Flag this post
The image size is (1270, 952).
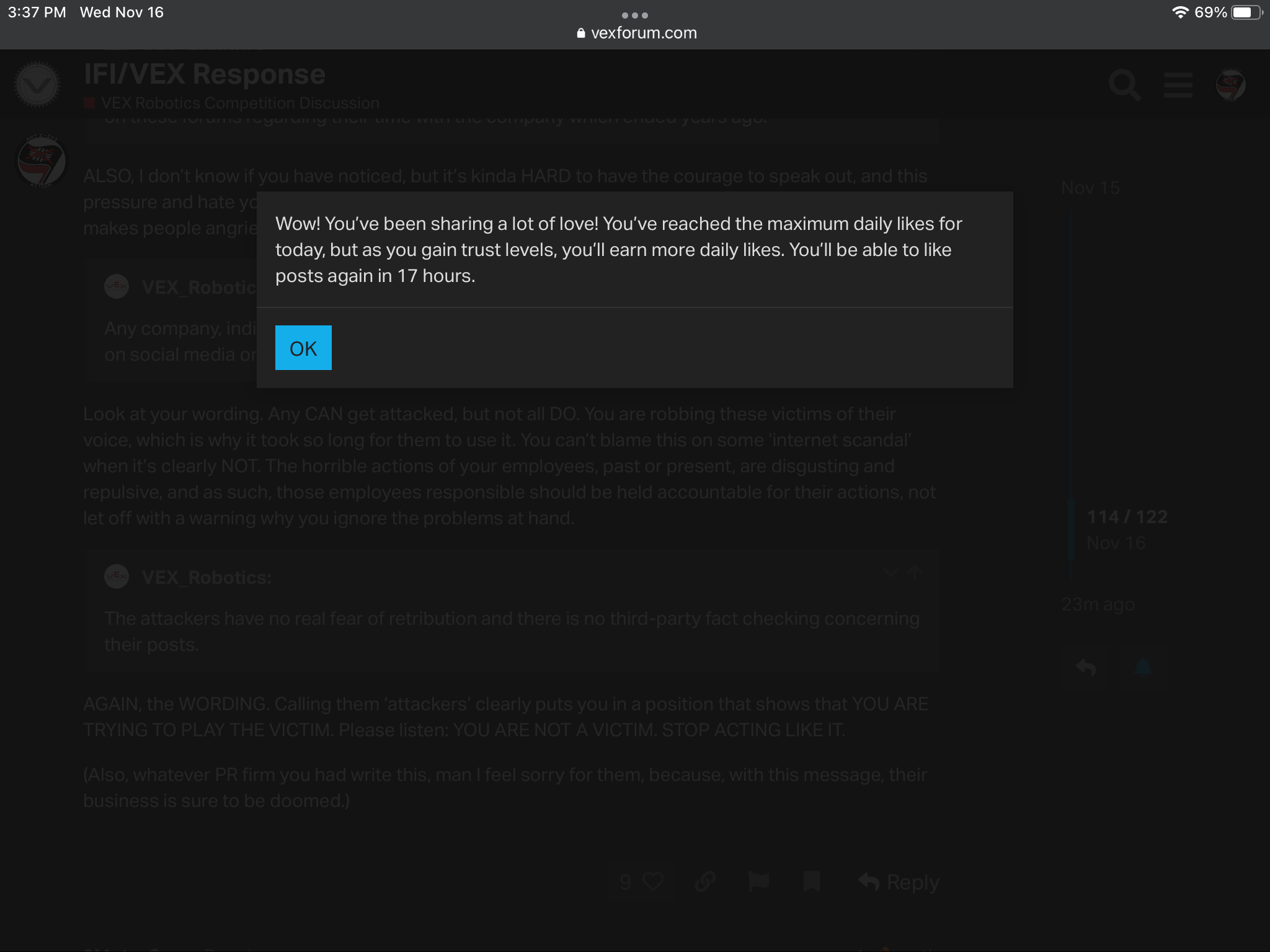[x=758, y=881]
